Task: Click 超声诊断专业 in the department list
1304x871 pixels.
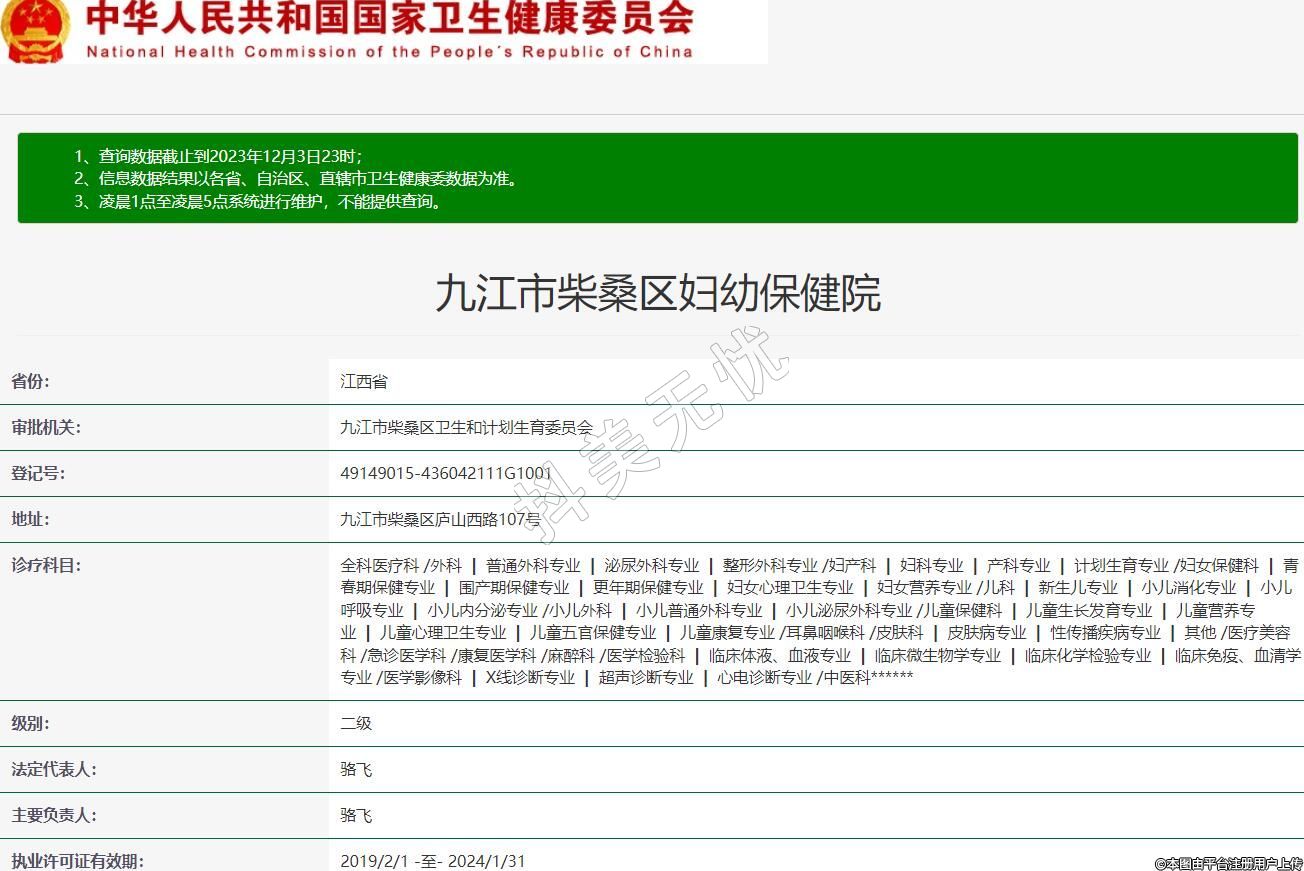Action: (646, 677)
